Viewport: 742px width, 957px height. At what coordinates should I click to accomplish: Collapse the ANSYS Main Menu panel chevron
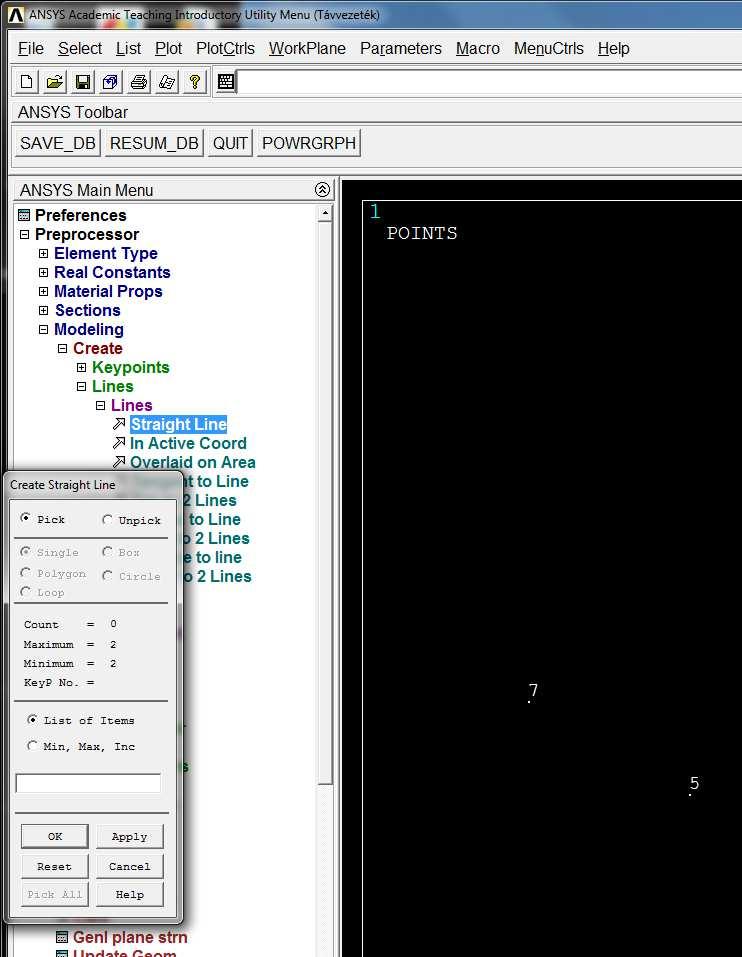tap(322, 190)
